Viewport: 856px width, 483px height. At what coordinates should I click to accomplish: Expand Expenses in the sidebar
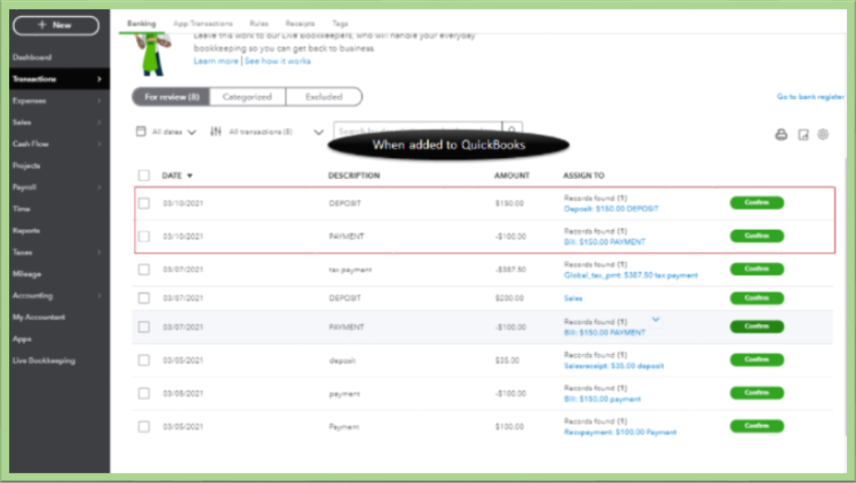click(99, 101)
